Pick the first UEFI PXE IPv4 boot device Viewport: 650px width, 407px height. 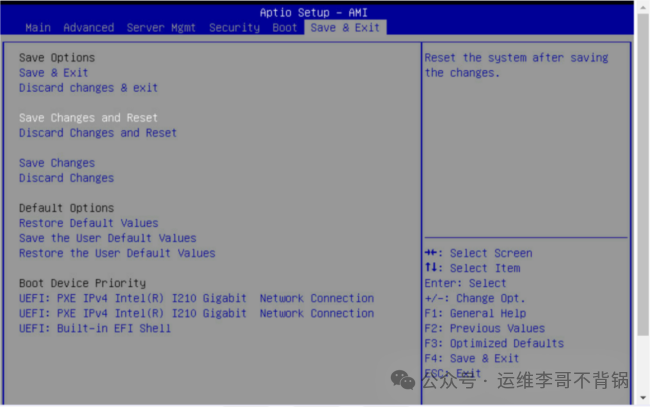(196, 298)
